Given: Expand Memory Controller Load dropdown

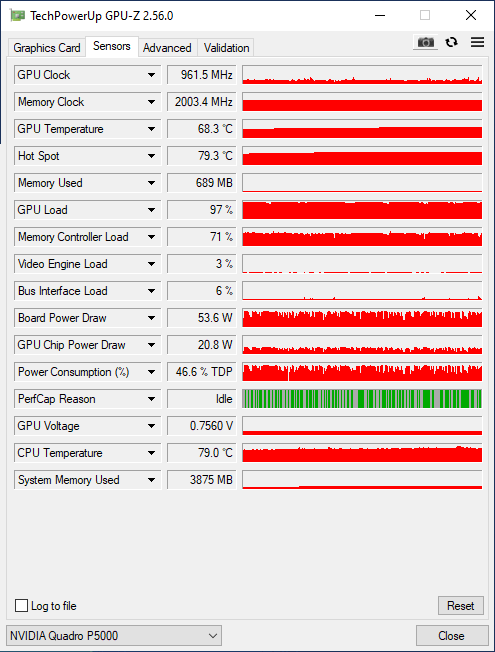Looking at the screenshot, I should pyautogui.click(x=151, y=237).
